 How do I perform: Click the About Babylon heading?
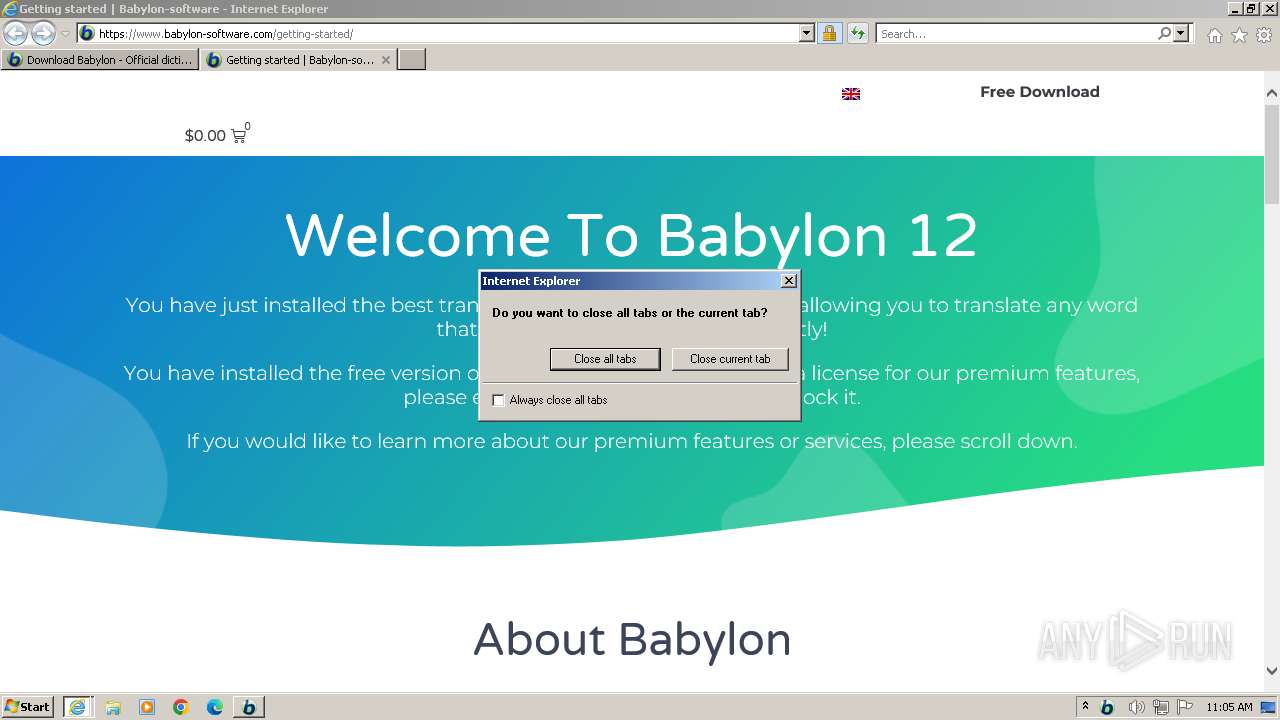[632, 640]
